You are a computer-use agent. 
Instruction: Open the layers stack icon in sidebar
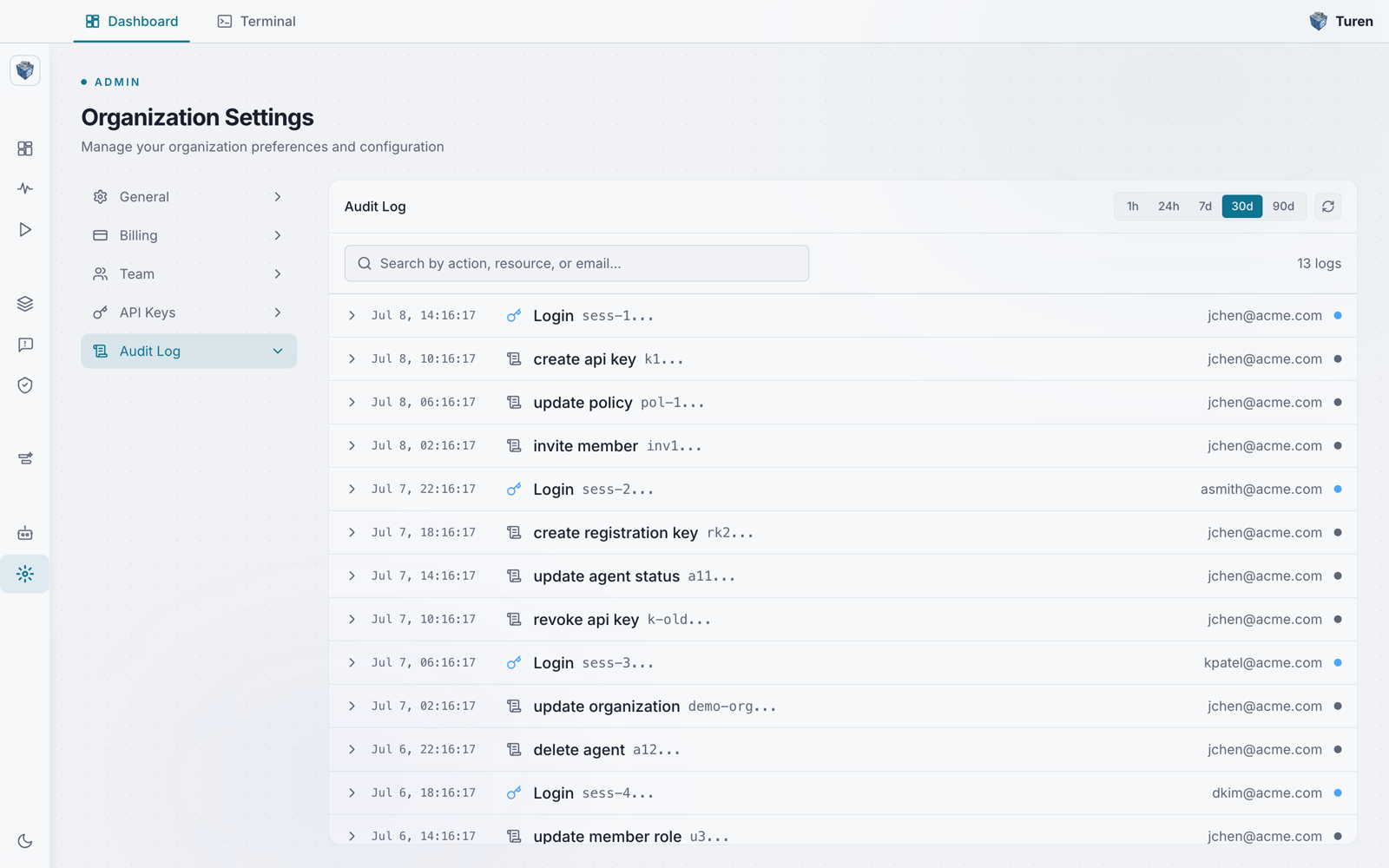[x=25, y=304]
